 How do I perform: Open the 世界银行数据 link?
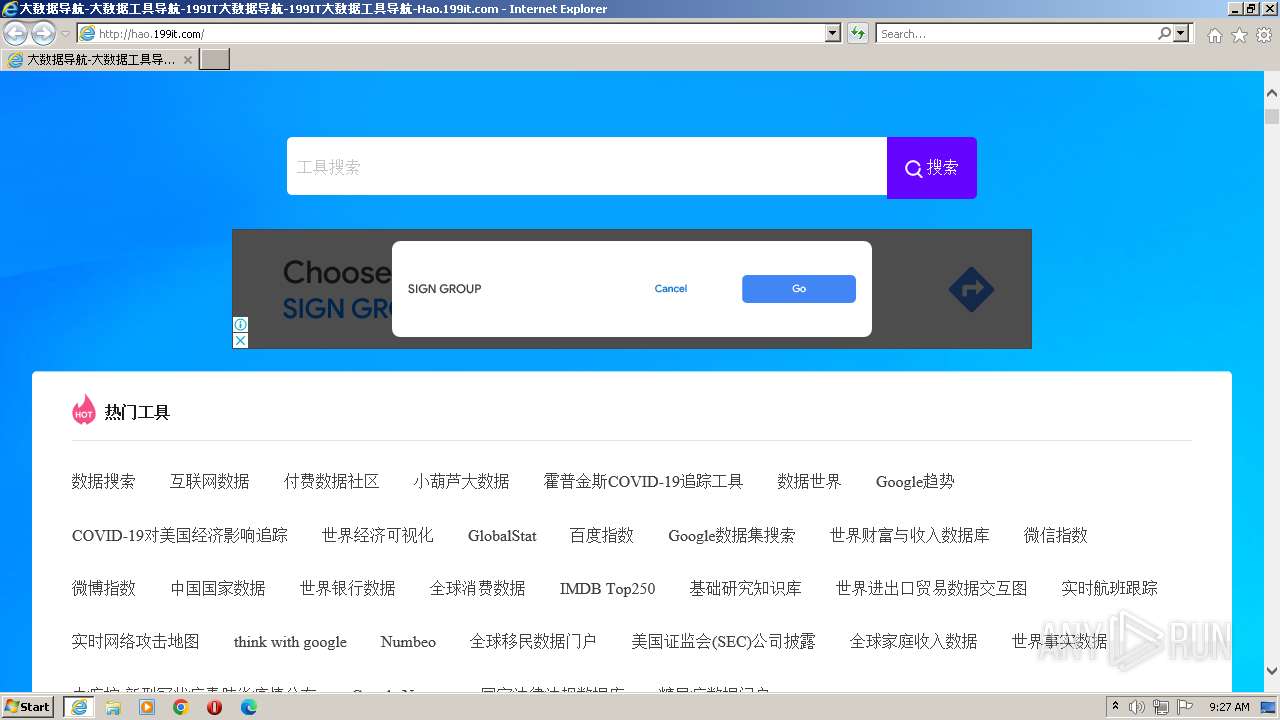[348, 588]
